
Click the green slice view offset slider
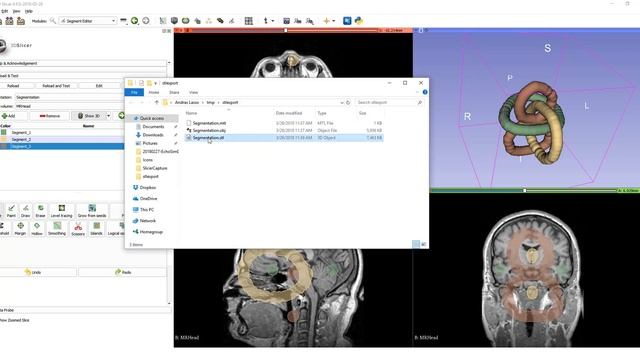pos(524,190)
